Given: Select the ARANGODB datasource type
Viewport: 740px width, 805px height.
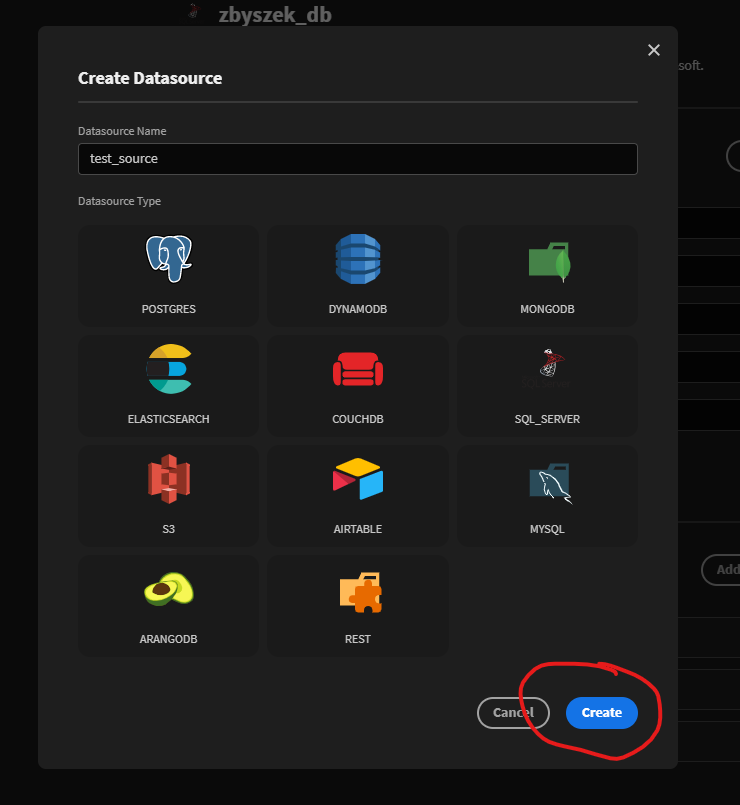Looking at the screenshot, I should pos(167,606).
